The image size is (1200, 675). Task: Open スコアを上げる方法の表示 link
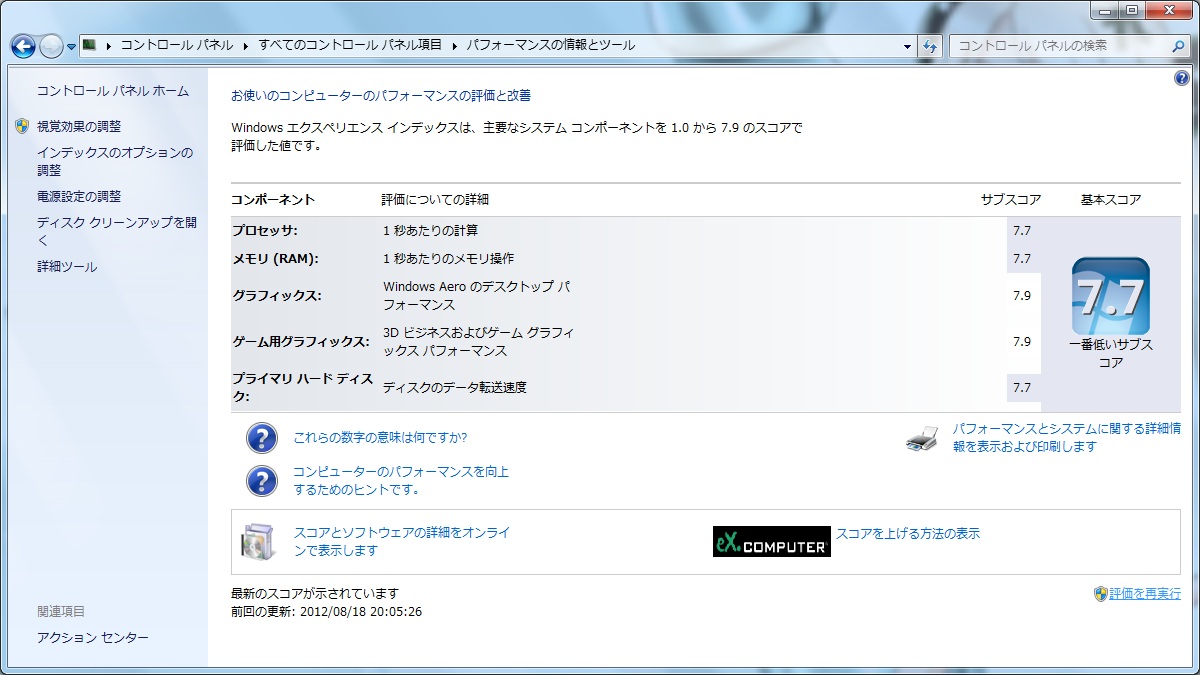coord(908,534)
